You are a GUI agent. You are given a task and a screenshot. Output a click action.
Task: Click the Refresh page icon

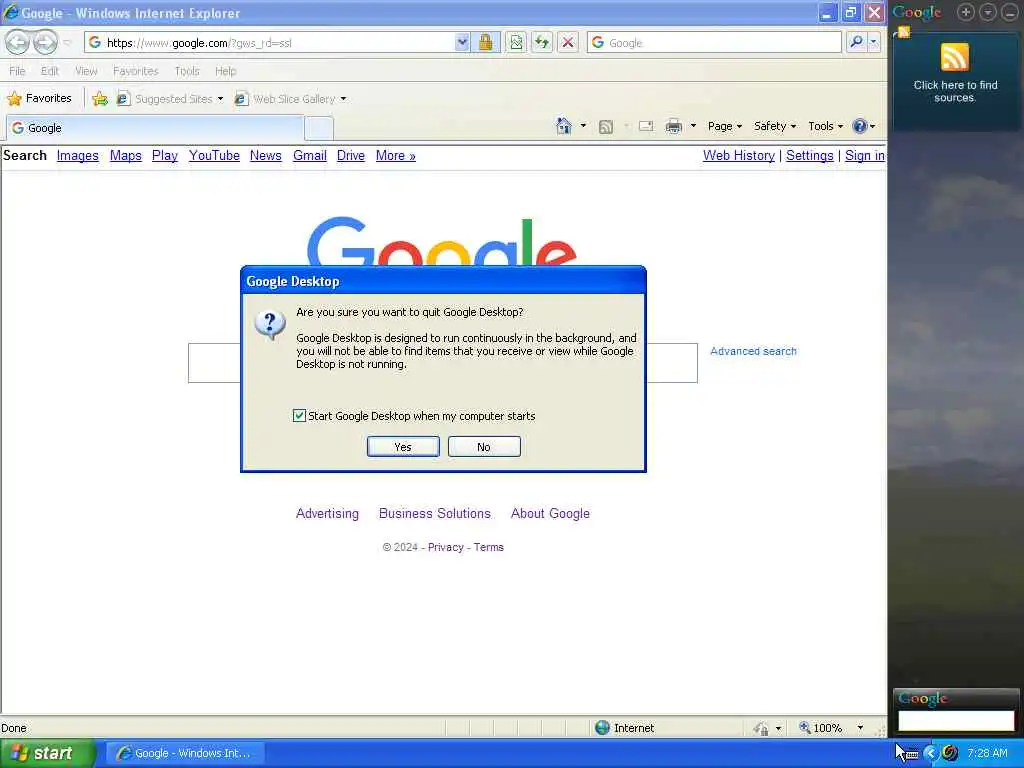pos(542,42)
